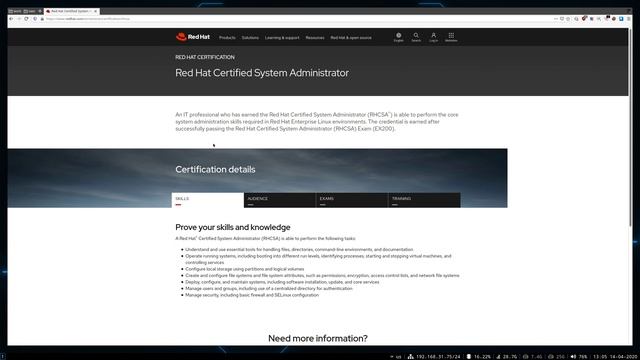The width and height of the screenshot is (640, 360).
Task: Click the Search magnifier icon
Action: [x=416, y=37]
